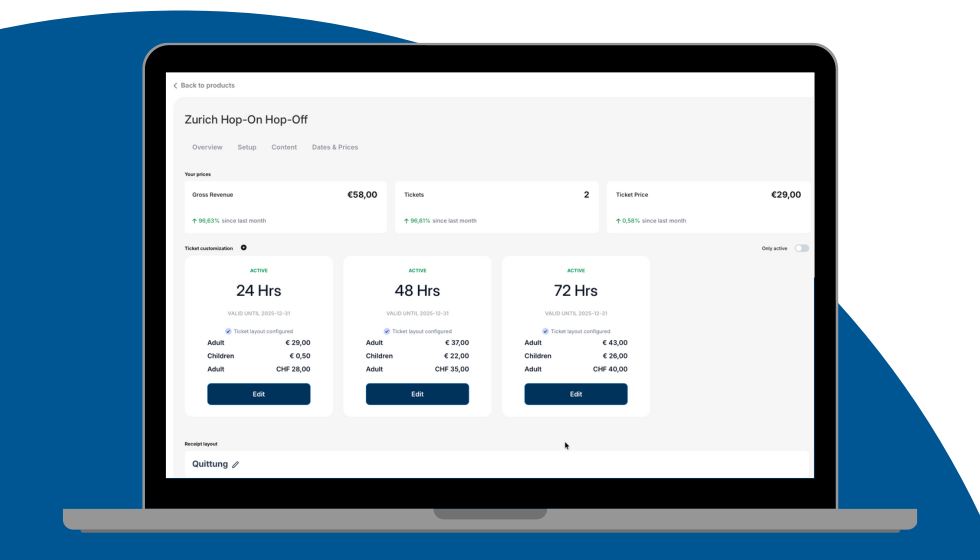
Task: Click the Adult price € 37,00
Action: pos(457,343)
